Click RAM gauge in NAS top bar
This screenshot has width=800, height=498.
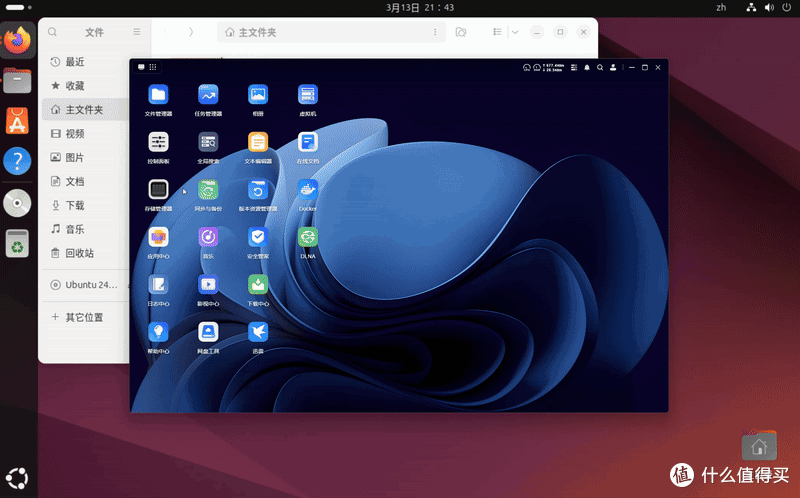[537, 67]
